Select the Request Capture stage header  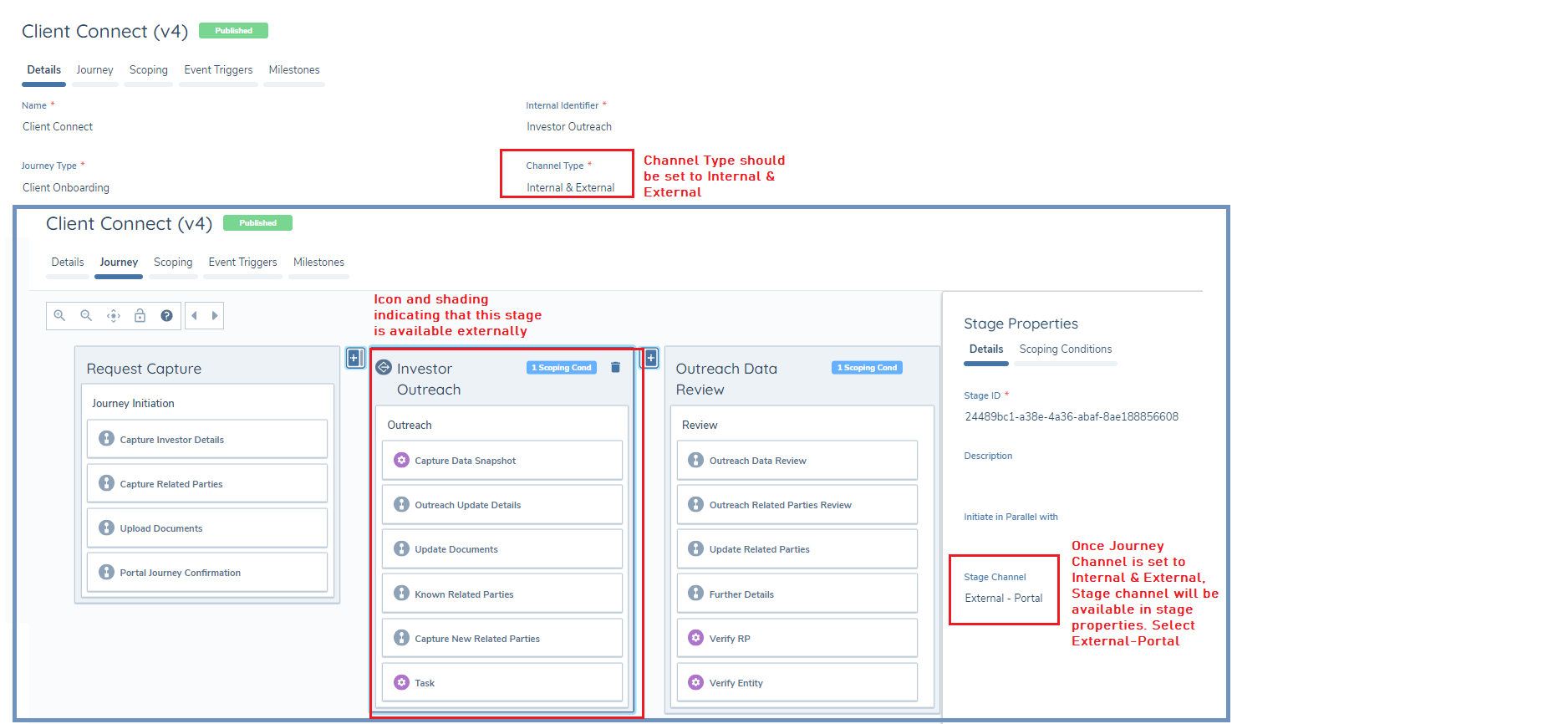tap(144, 369)
